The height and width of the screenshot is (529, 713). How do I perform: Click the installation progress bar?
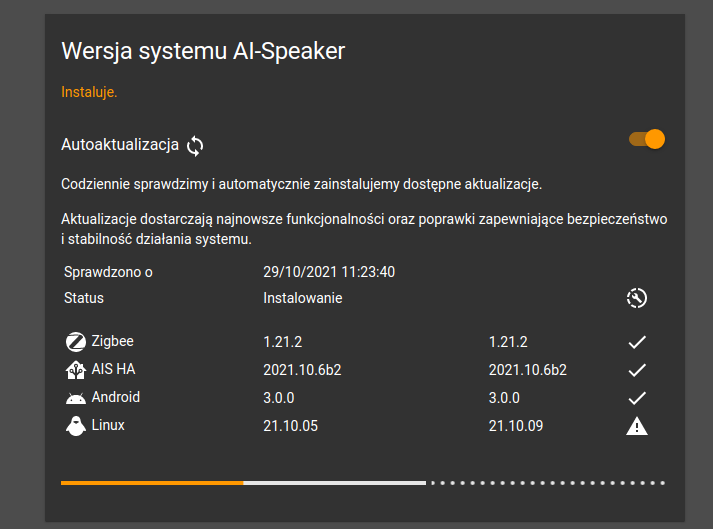click(363, 483)
